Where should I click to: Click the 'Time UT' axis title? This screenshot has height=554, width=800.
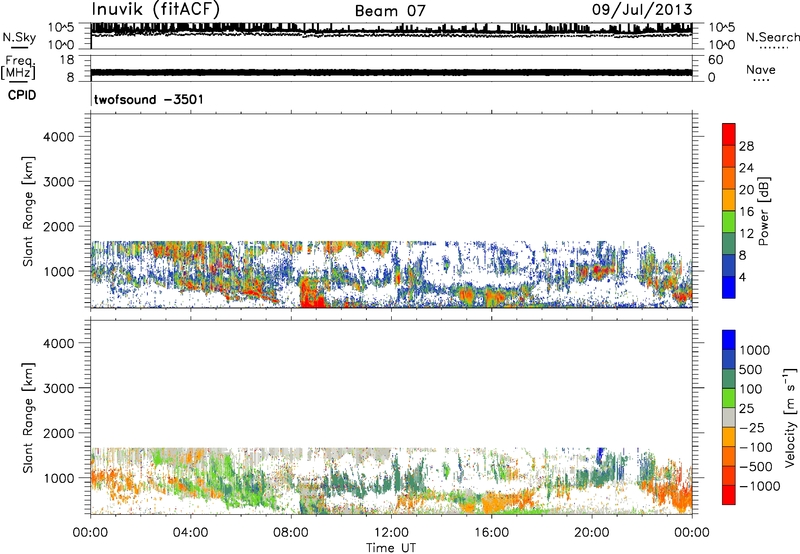click(x=391, y=548)
